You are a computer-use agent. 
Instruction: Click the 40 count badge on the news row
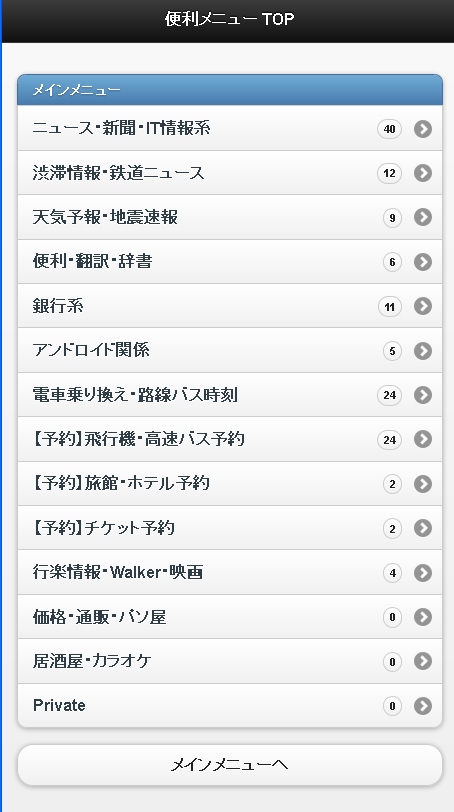pos(389,128)
